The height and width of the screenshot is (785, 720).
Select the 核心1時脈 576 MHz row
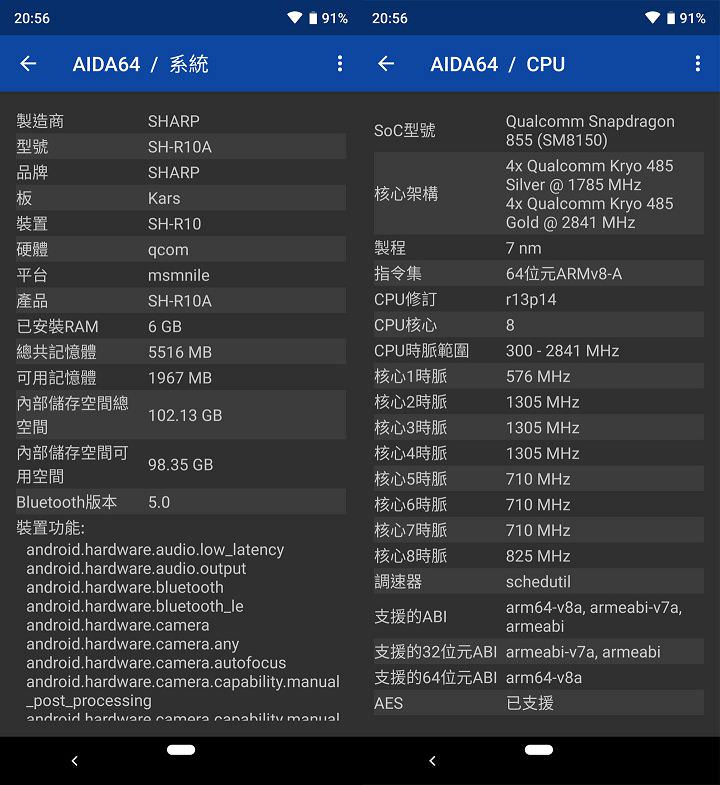[539, 376]
